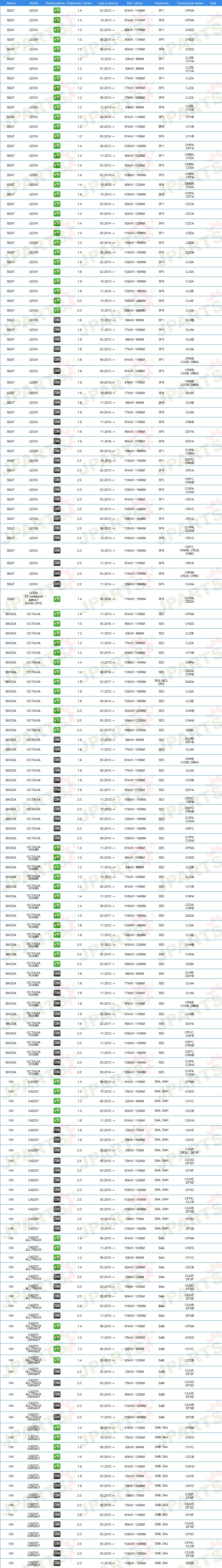222x1568 pixels.
Task: Click the 'SE3, NL3, NR3' body code cell
Action: click(x=161, y=682)
